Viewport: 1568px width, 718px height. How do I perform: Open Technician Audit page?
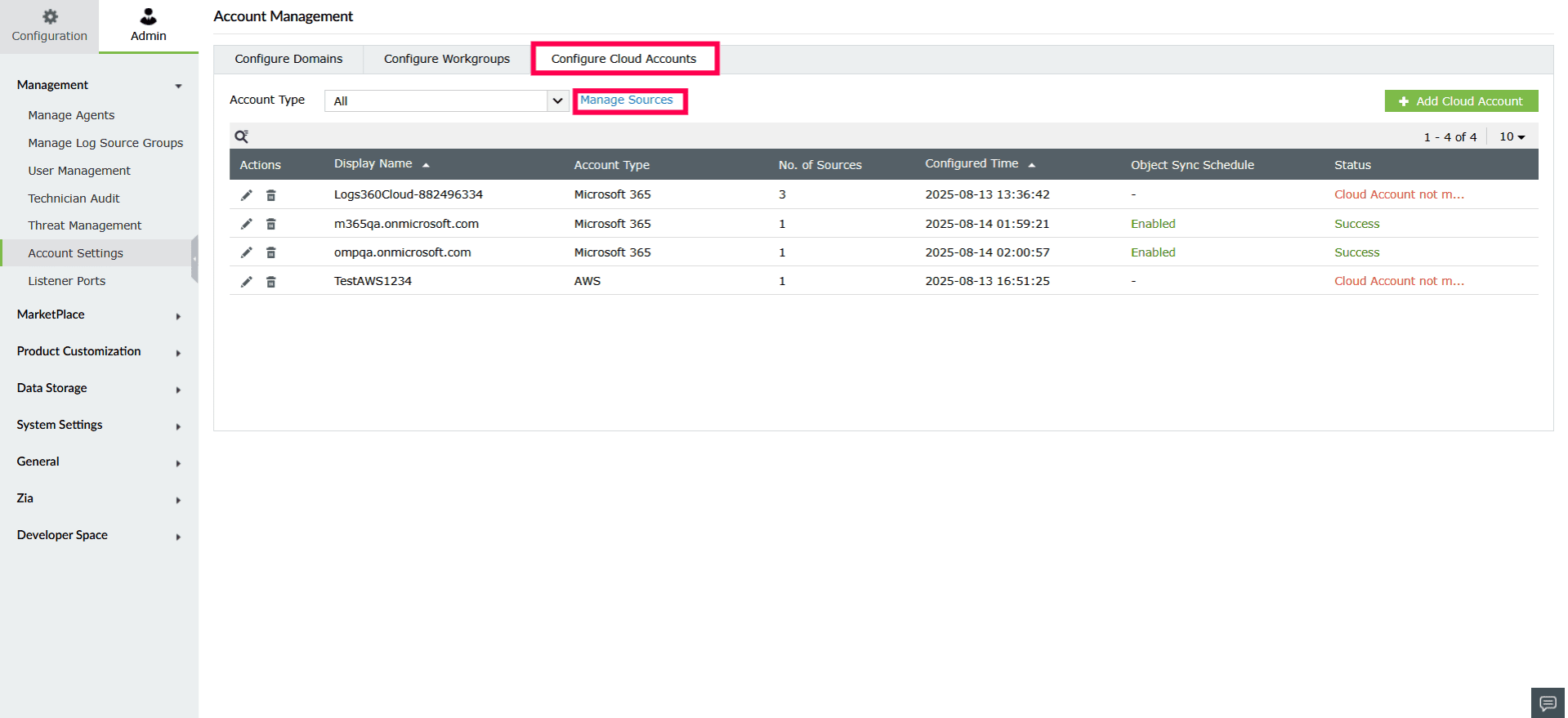pos(74,198)
